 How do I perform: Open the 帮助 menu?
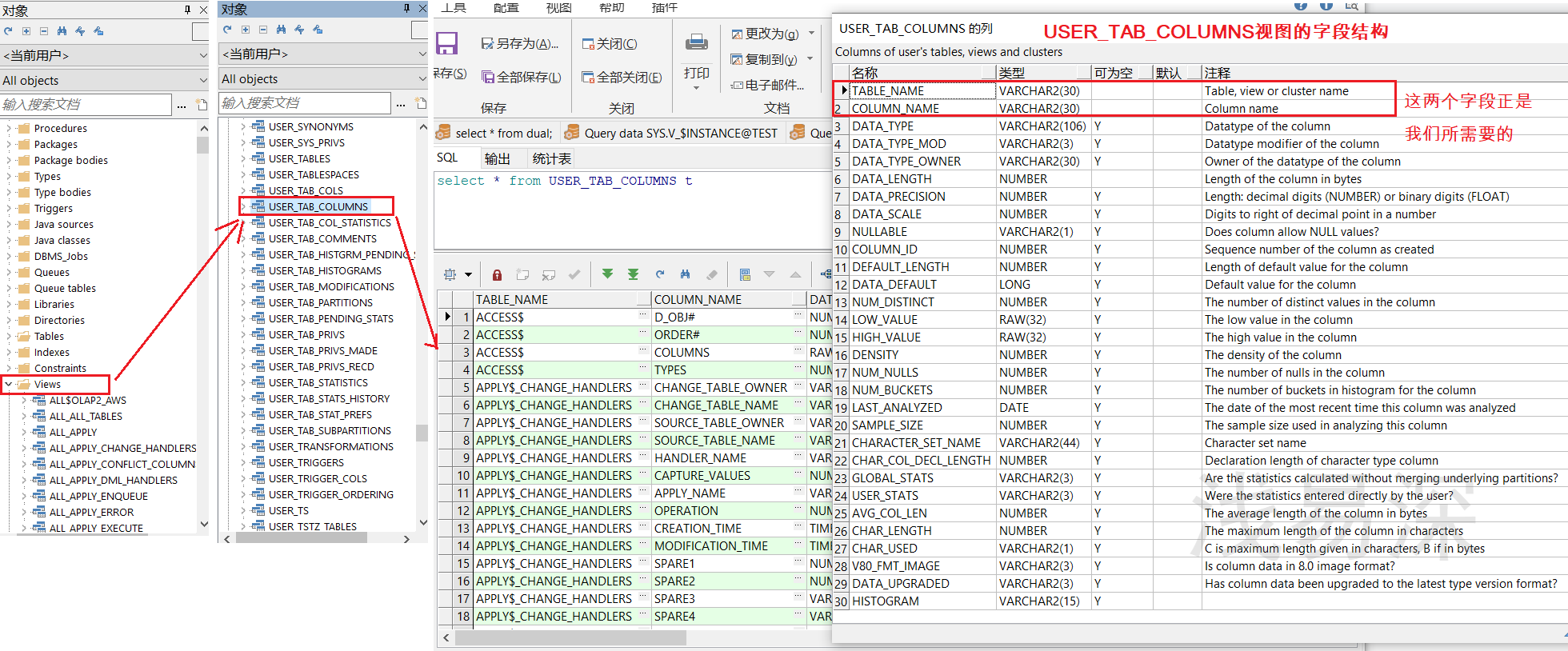612,7
